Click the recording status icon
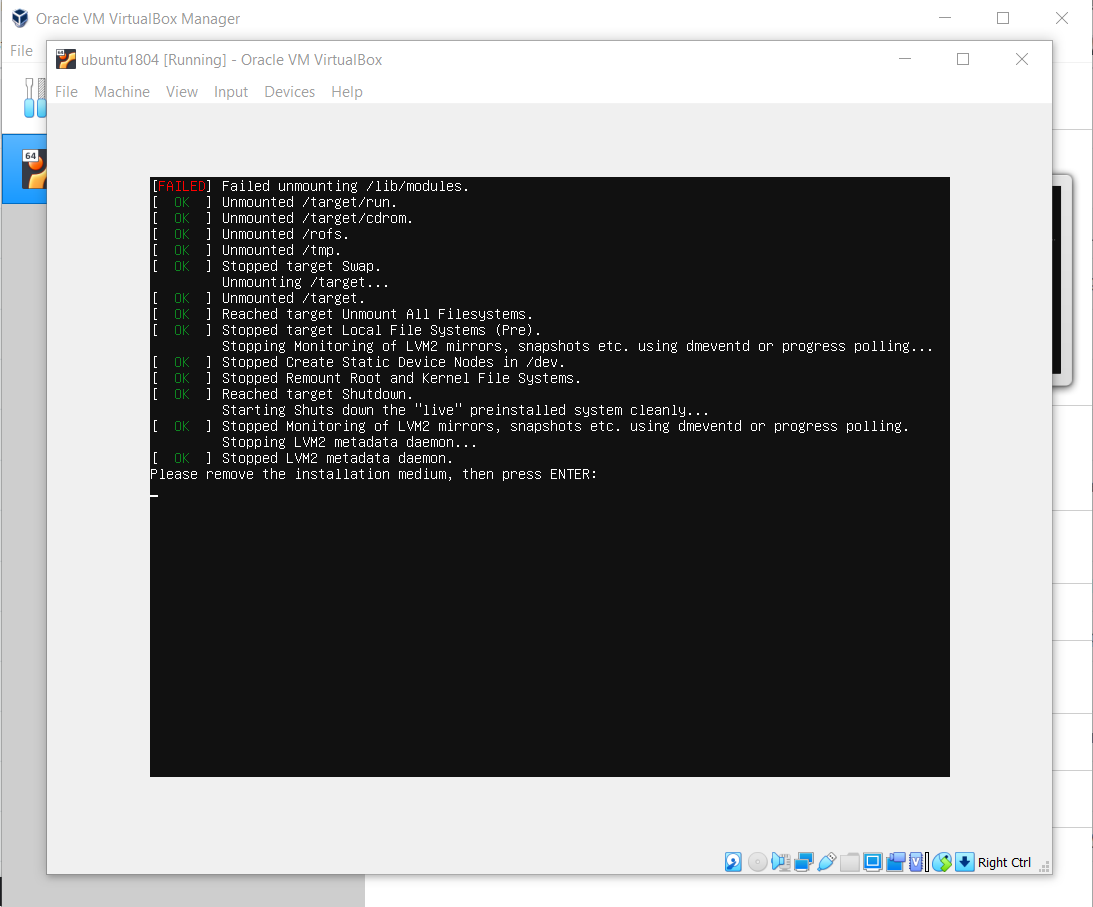The image size is (1093, 907). 896,862
